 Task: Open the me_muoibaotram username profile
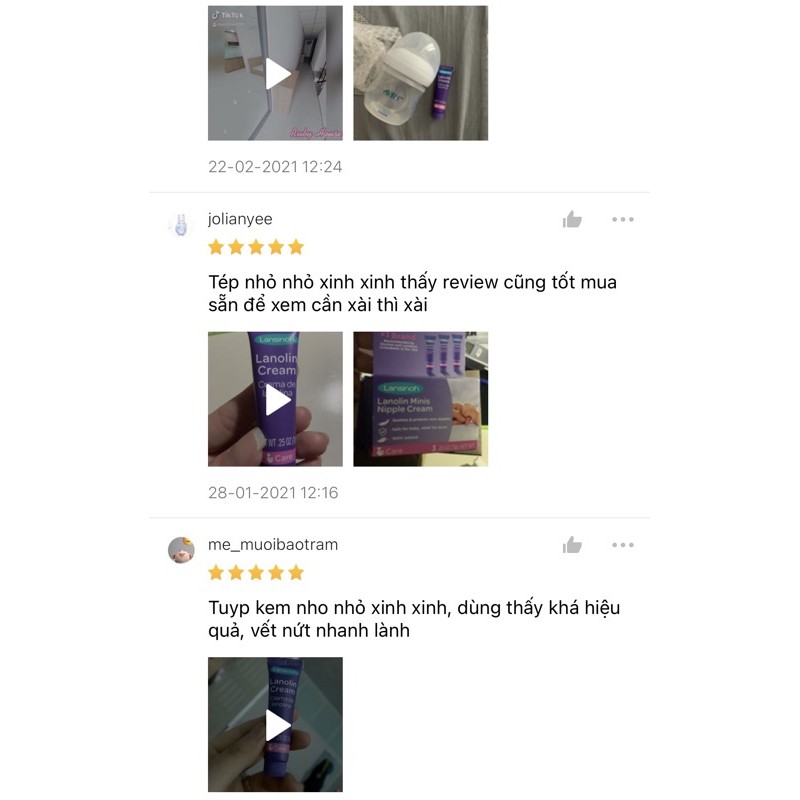pos(273,544)
